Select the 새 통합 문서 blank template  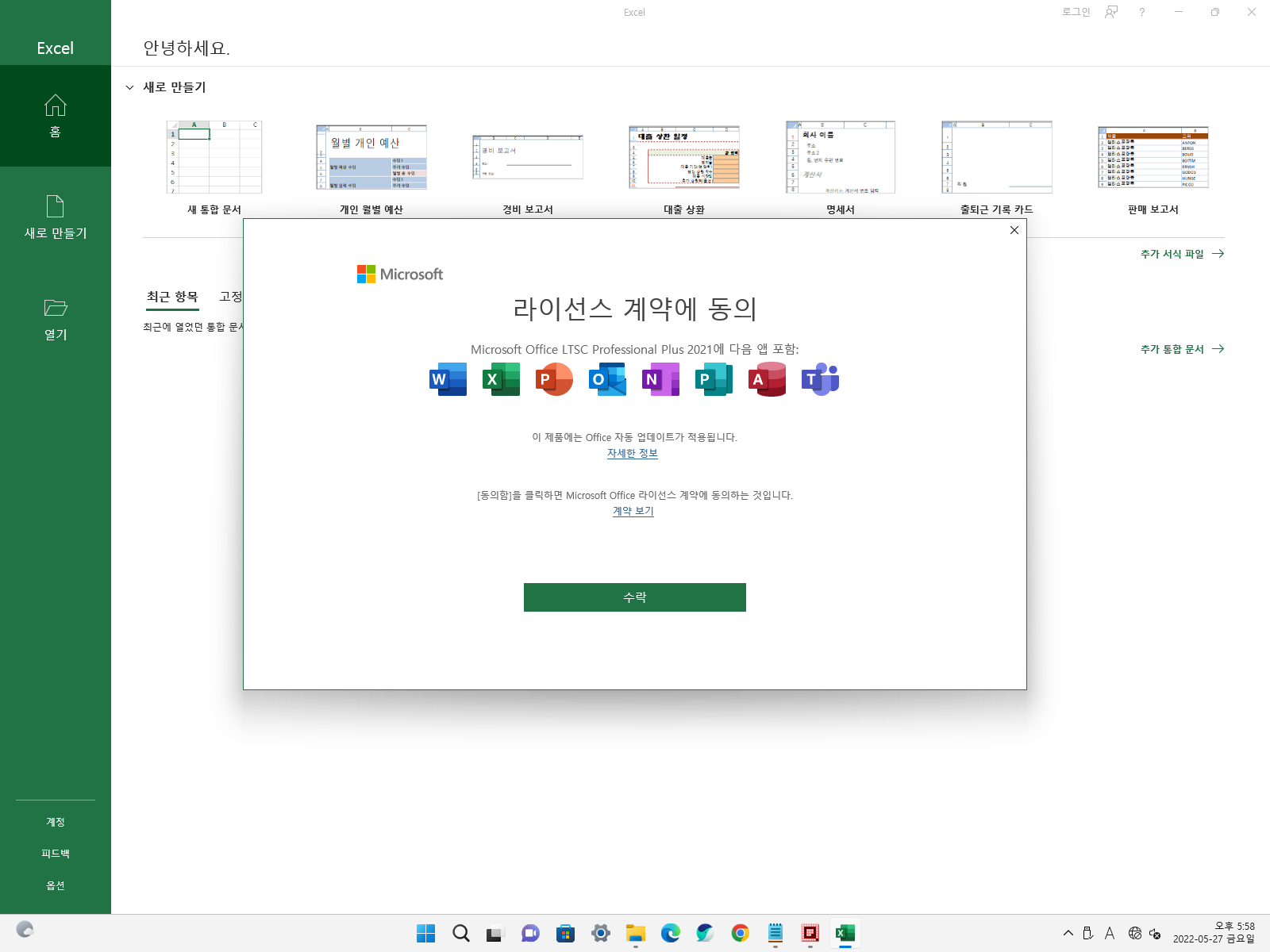click(x=214, y=167)
